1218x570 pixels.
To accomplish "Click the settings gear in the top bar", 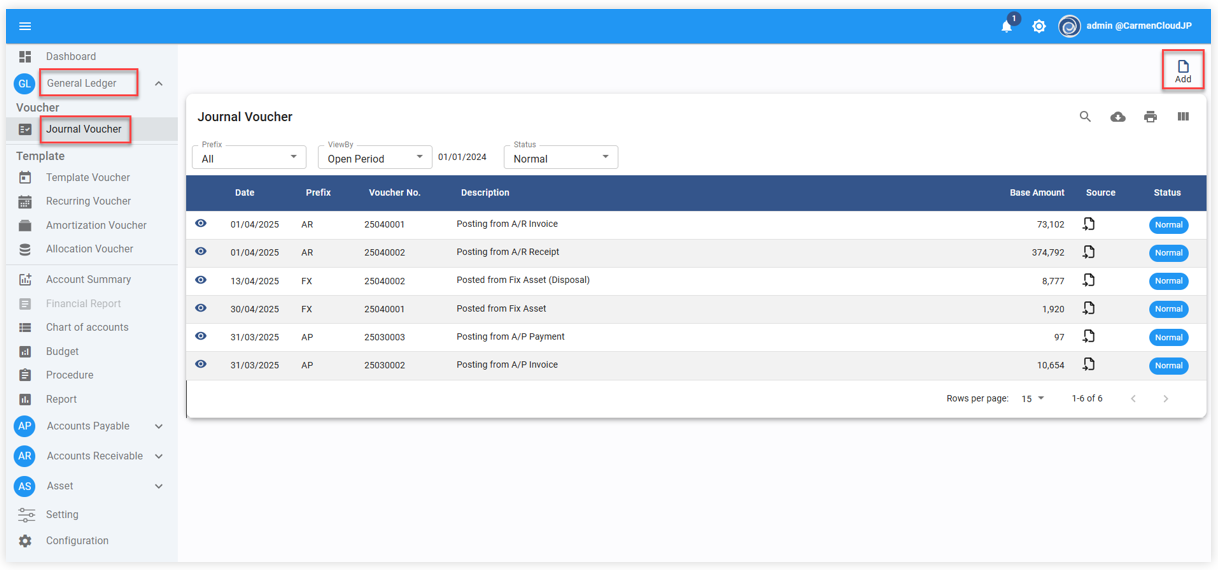I will tap(1039, 27).
